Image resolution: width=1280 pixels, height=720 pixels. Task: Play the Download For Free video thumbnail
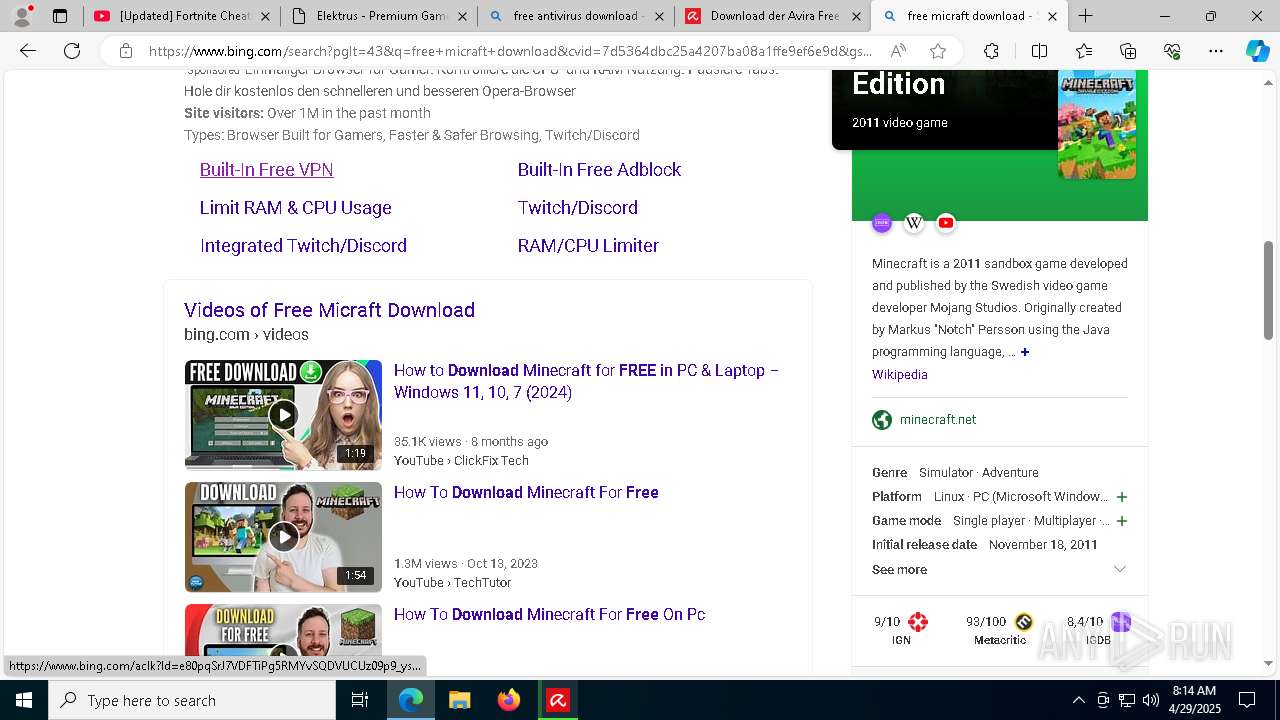(283, 632)
